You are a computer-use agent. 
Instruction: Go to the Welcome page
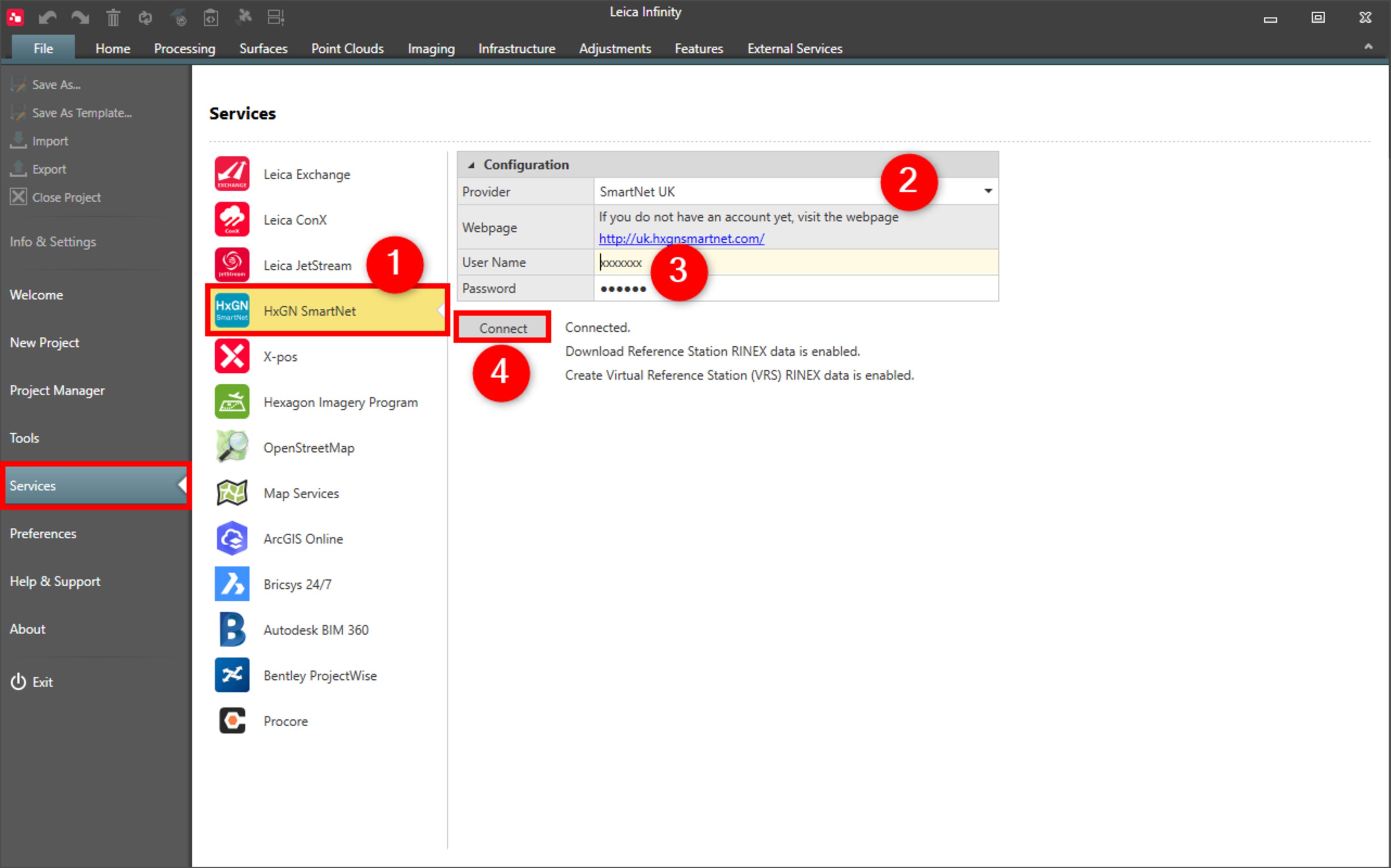pyautogui.click(x=36, y=295)
